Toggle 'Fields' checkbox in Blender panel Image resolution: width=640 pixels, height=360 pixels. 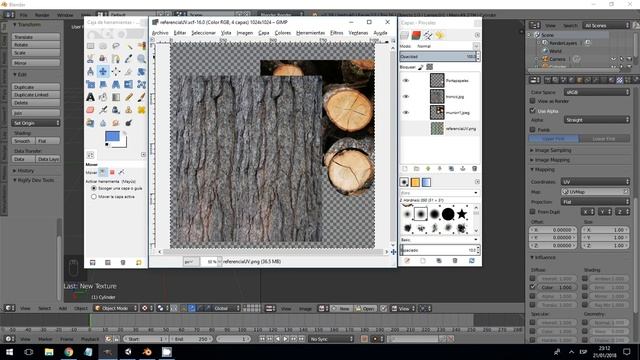click(x=532, y=129)
